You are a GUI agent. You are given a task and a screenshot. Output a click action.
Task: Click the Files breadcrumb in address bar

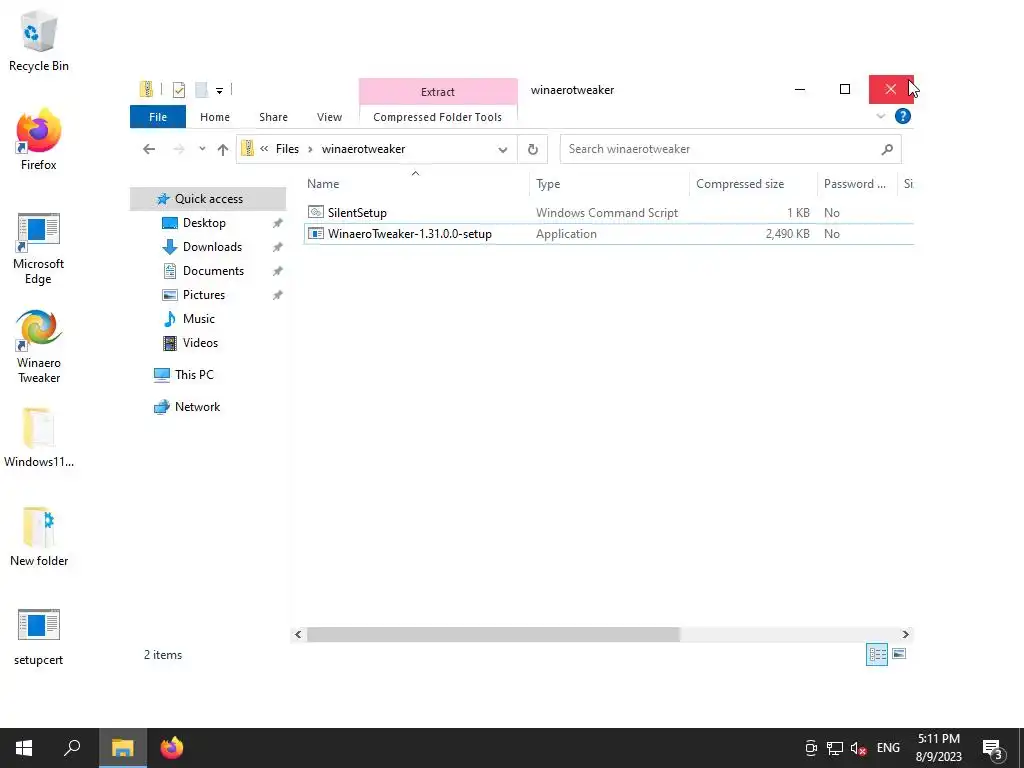[287, 149]
